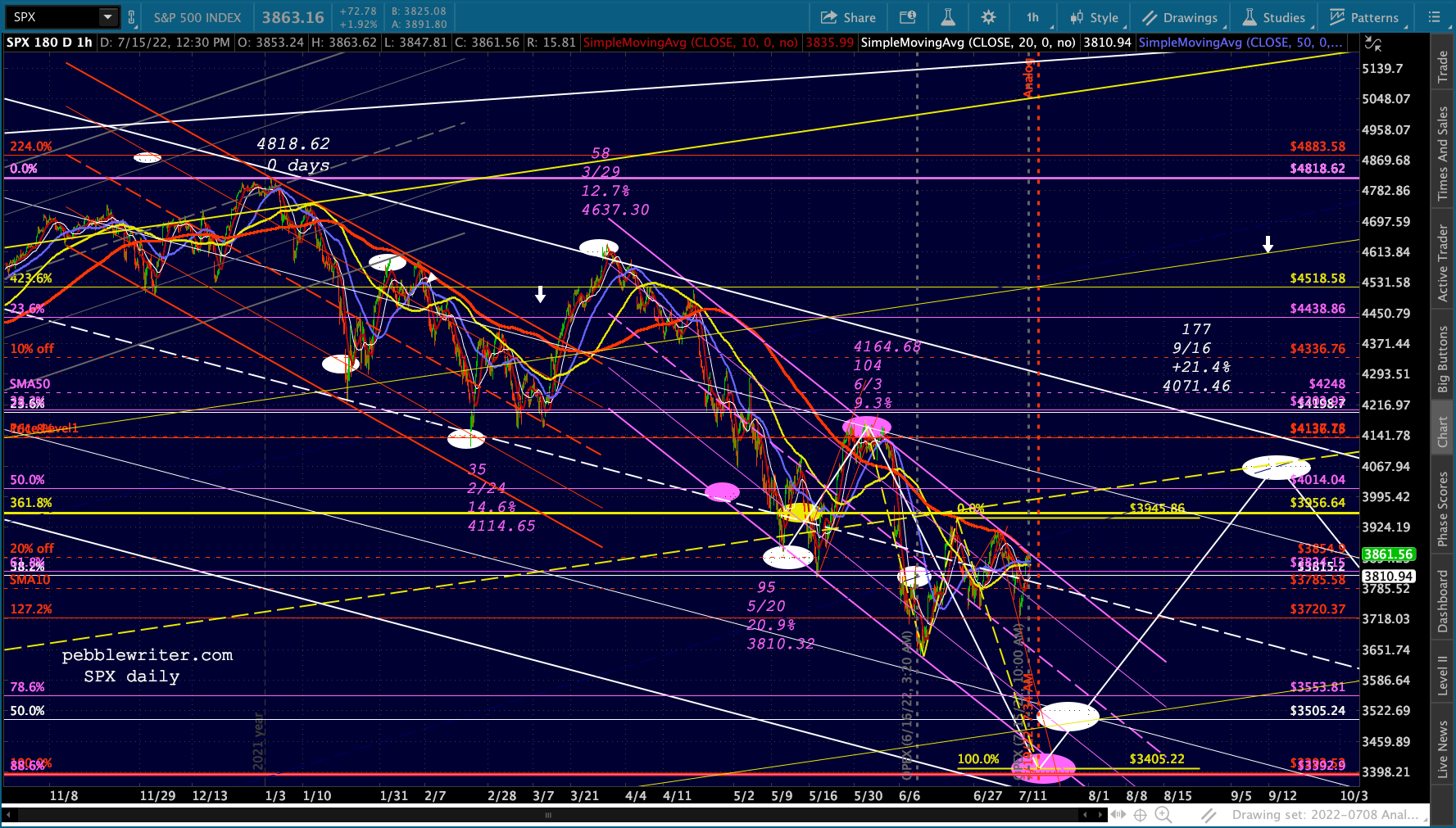Toggle the drawing tools double-line icon
The image size is (1456, 828).
[1209, 814]
